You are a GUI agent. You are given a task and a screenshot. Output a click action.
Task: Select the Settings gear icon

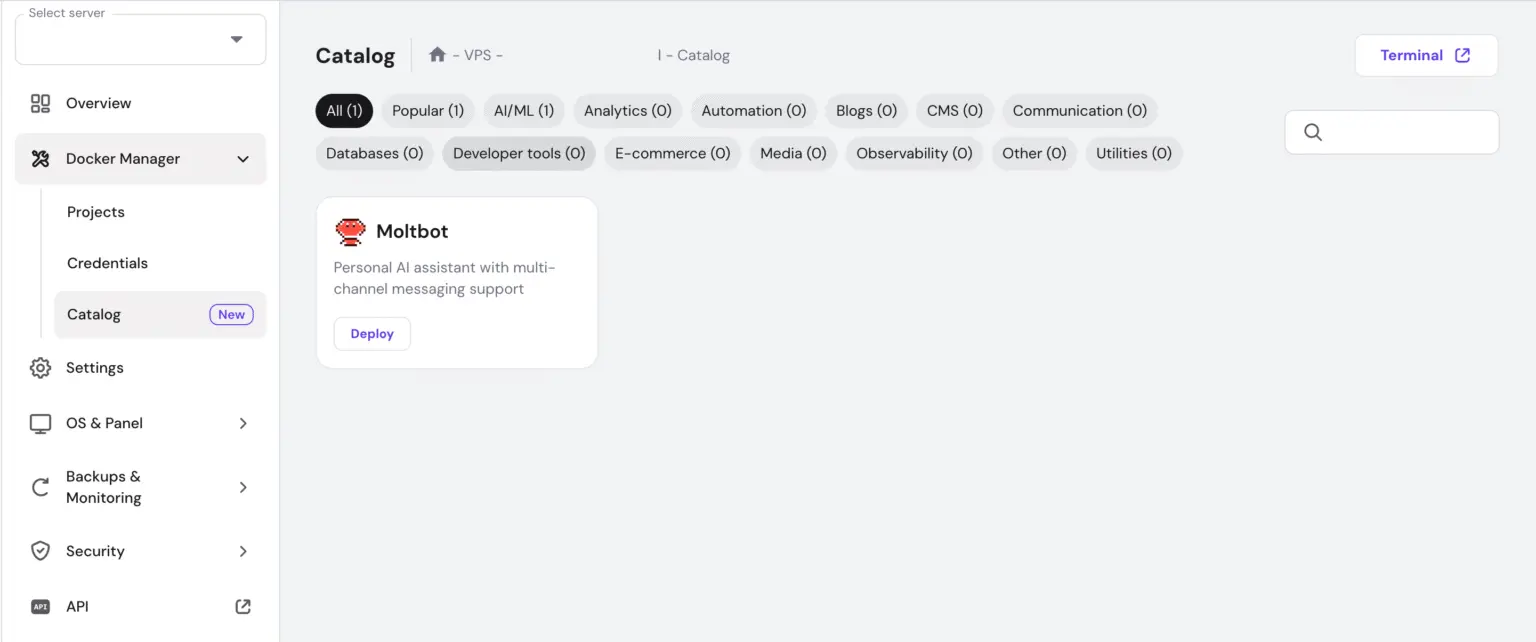tap(40, 367)
